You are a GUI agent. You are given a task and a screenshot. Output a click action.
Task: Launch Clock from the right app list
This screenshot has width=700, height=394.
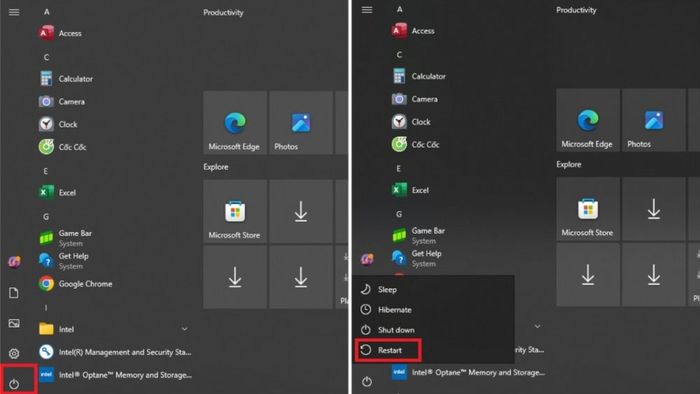[411, 122]
